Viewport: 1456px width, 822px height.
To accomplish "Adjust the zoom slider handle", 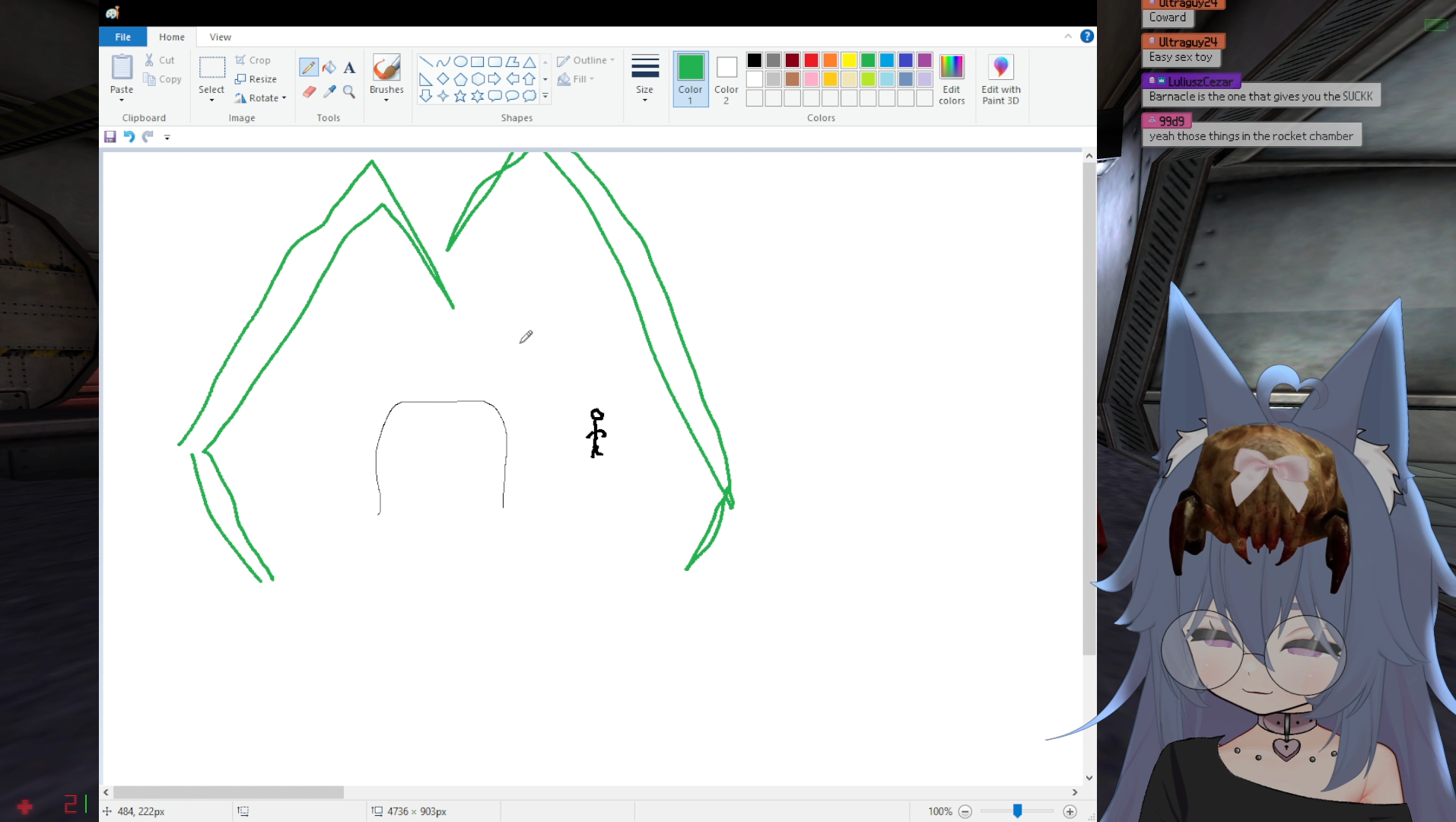I will pos(1017,811).
